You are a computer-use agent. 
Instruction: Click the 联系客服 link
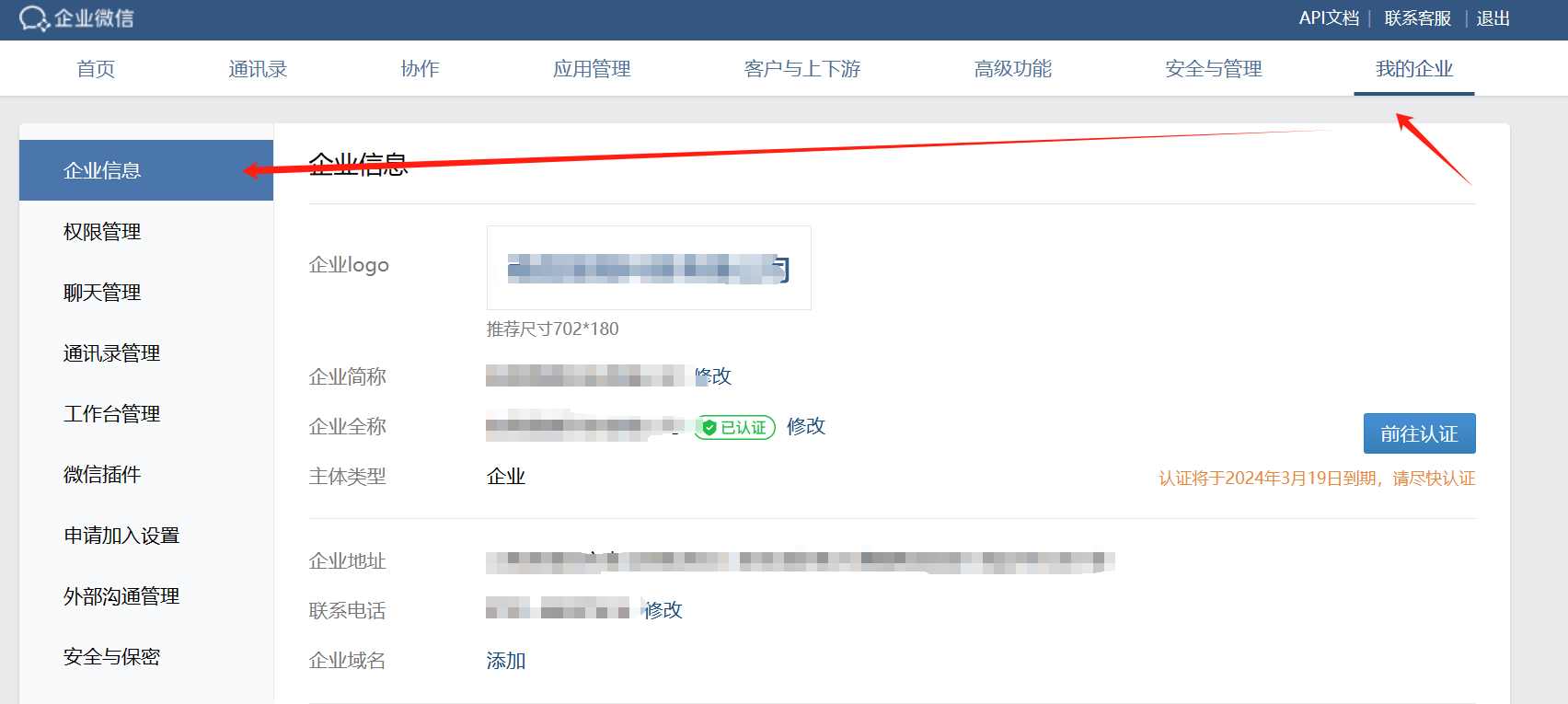(x=1417, y=18)
